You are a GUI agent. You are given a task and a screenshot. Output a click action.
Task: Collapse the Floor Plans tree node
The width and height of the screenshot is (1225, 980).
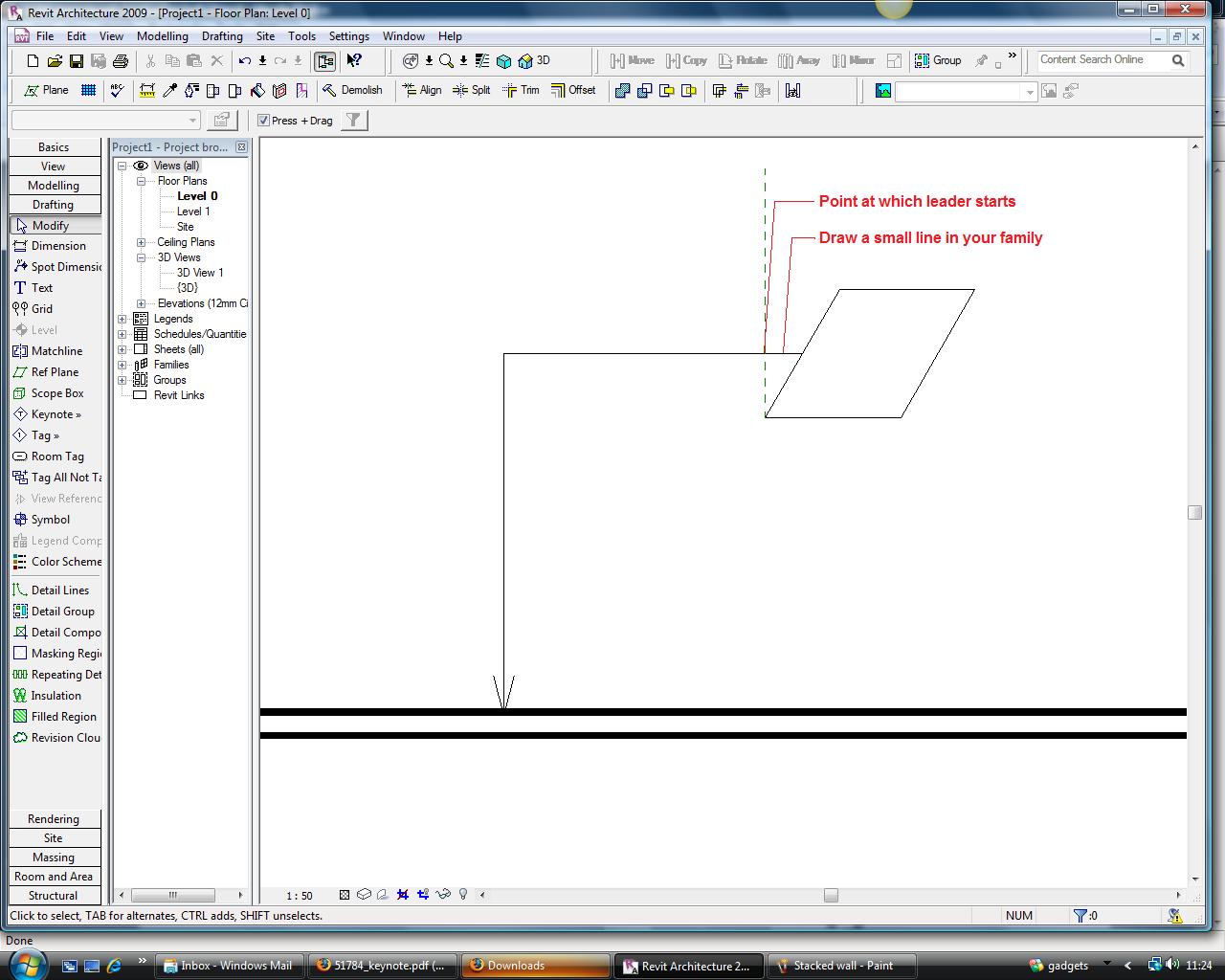(x=142, y=181)
